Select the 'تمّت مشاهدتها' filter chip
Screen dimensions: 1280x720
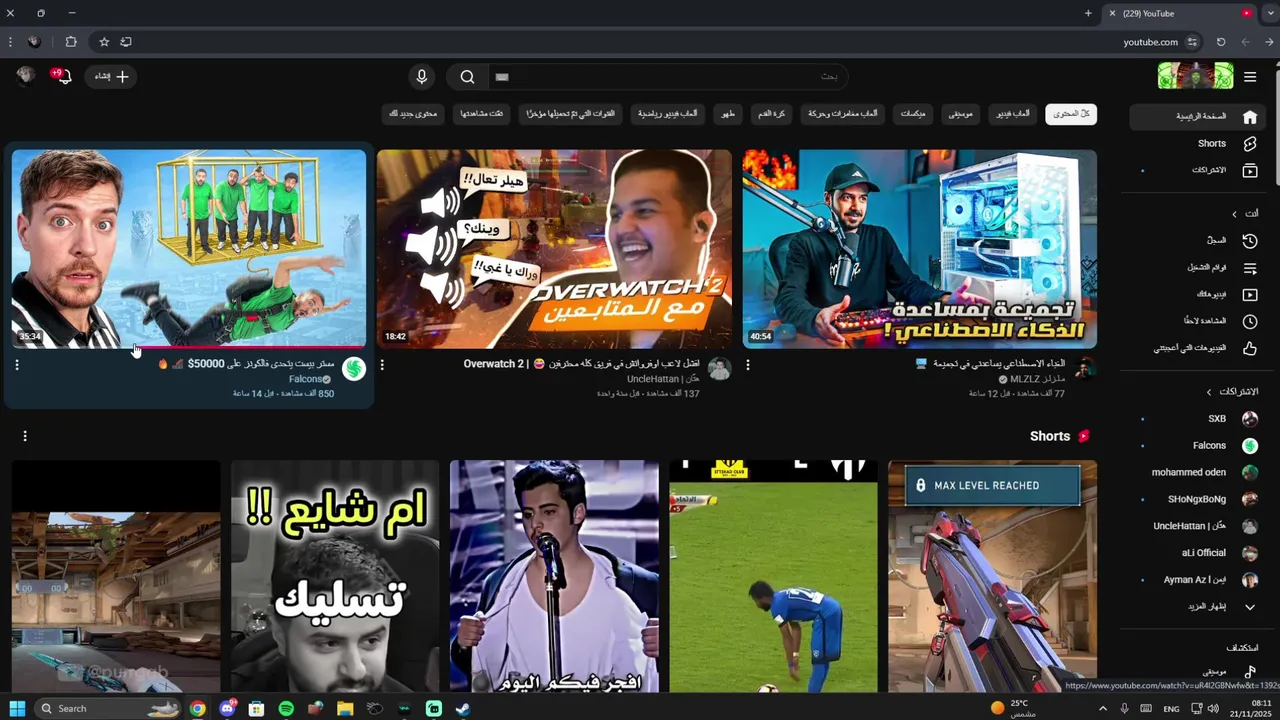[482, 114]
